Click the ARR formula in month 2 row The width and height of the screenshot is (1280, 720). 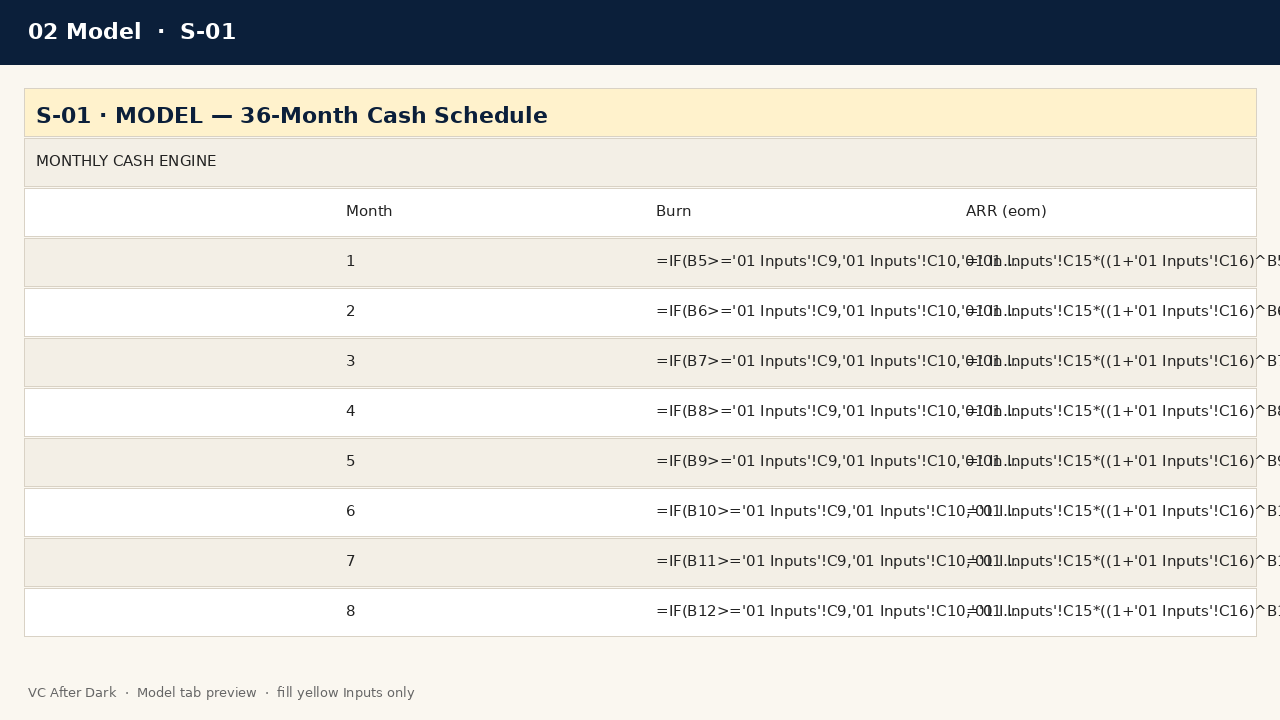pyautogui.click(x=1105, y=312)
